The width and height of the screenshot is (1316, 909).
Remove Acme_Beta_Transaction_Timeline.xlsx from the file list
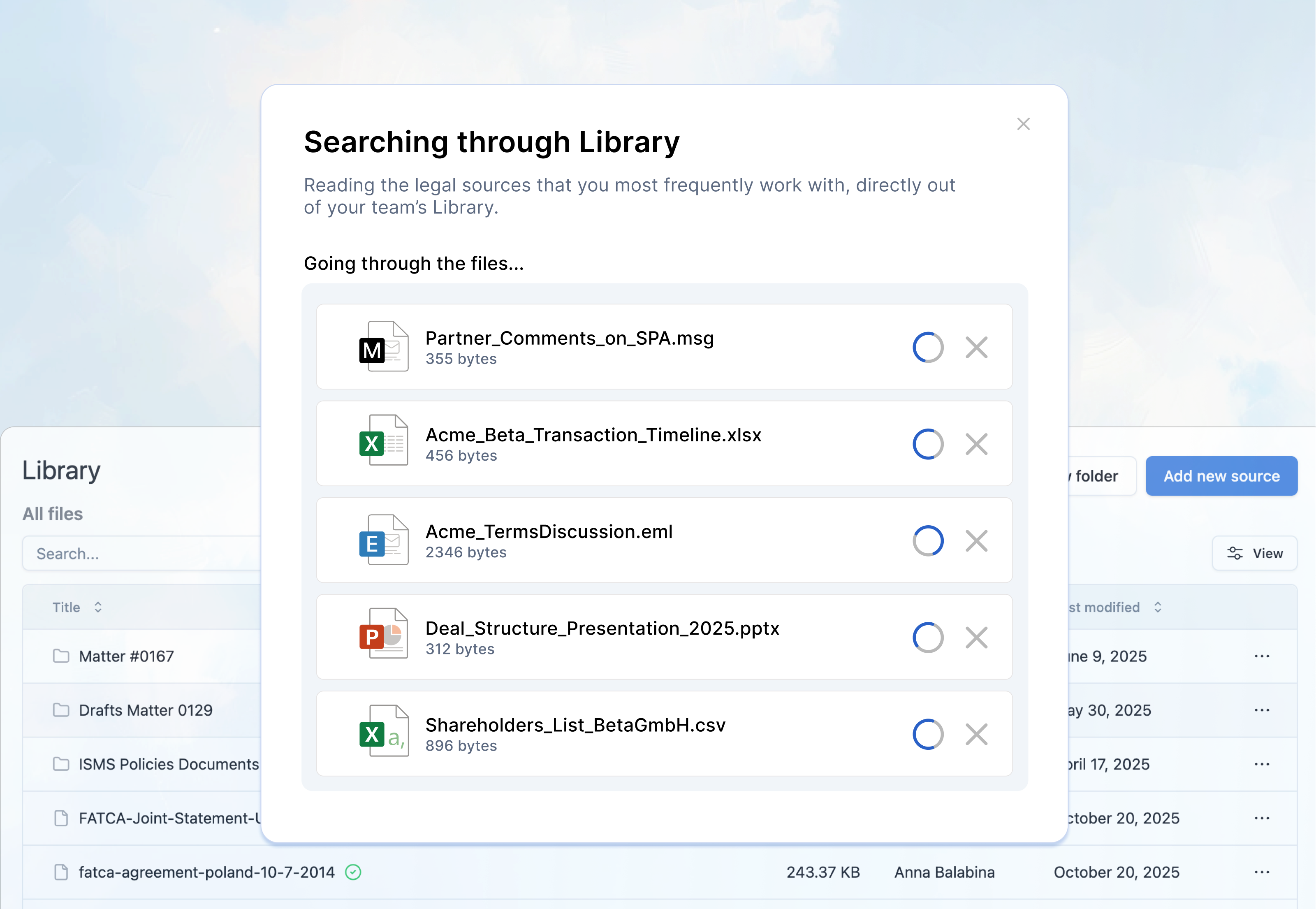pos(976,444)
